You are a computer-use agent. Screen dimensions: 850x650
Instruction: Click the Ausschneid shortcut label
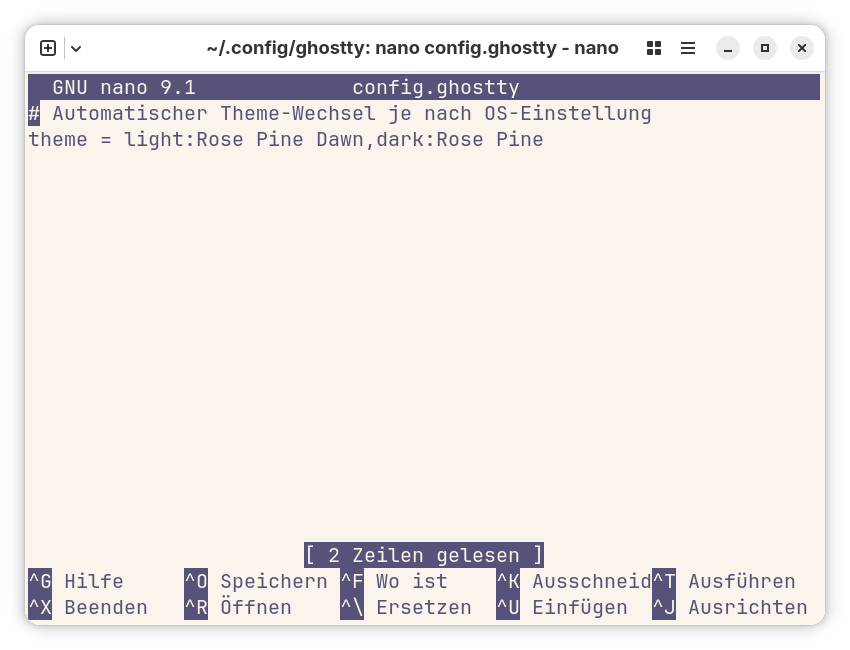592,581
